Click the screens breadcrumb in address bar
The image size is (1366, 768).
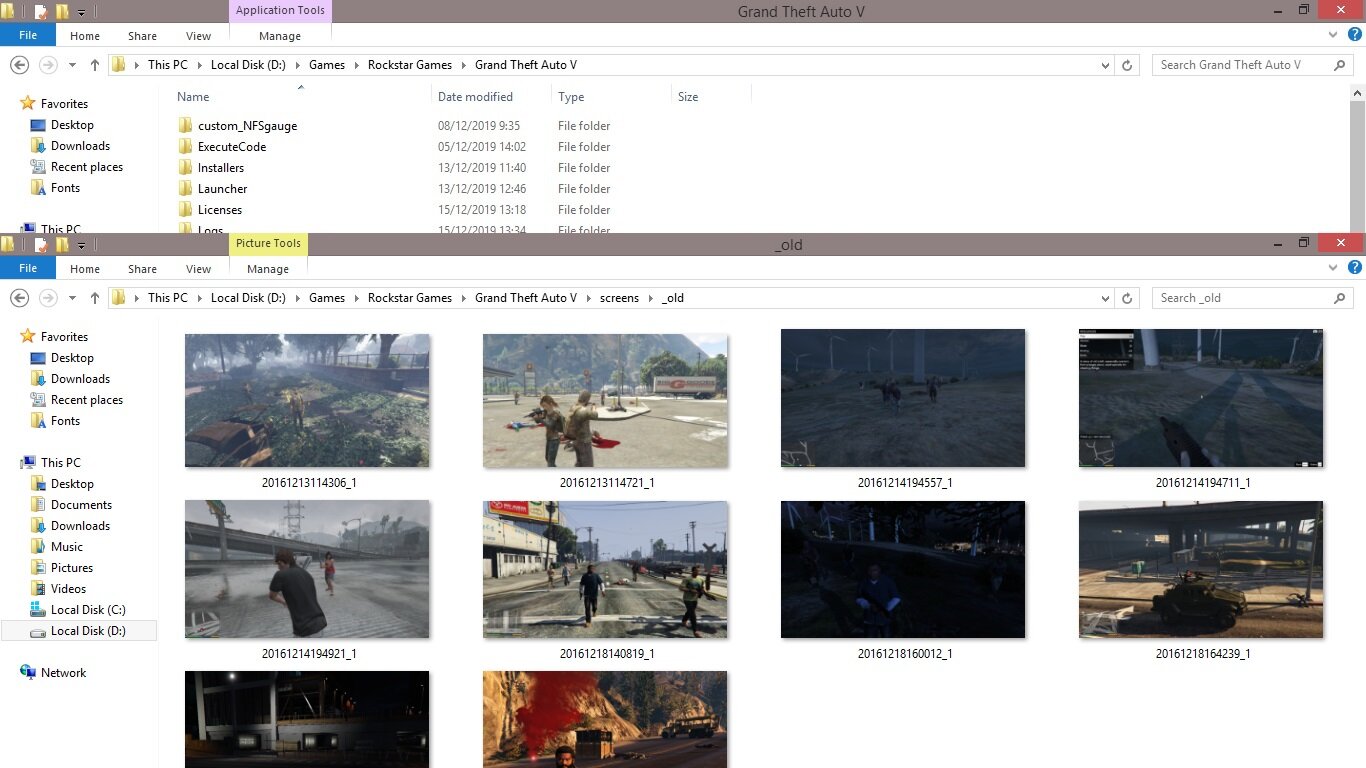point(619,298)
